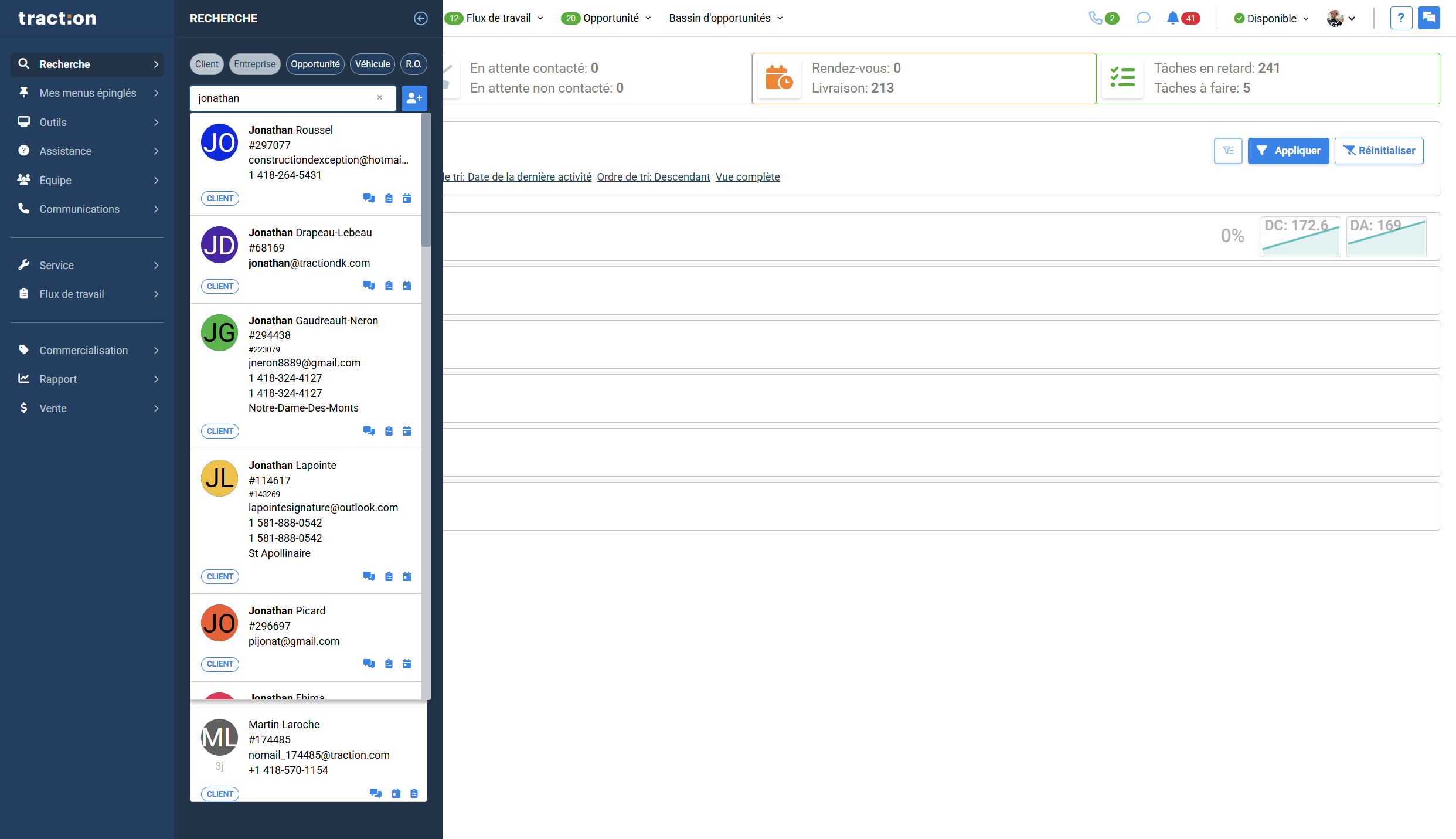
Task: Toggle the Véhicule search filter chip
Action: [372, 64]
